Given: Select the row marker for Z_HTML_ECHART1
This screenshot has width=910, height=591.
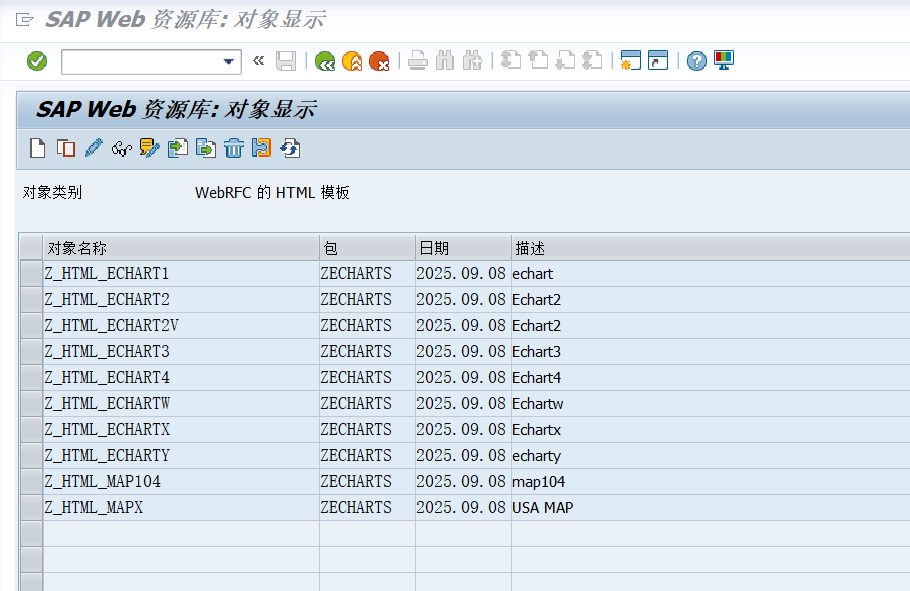Looking at the screenshot, I should click(31, 273).
